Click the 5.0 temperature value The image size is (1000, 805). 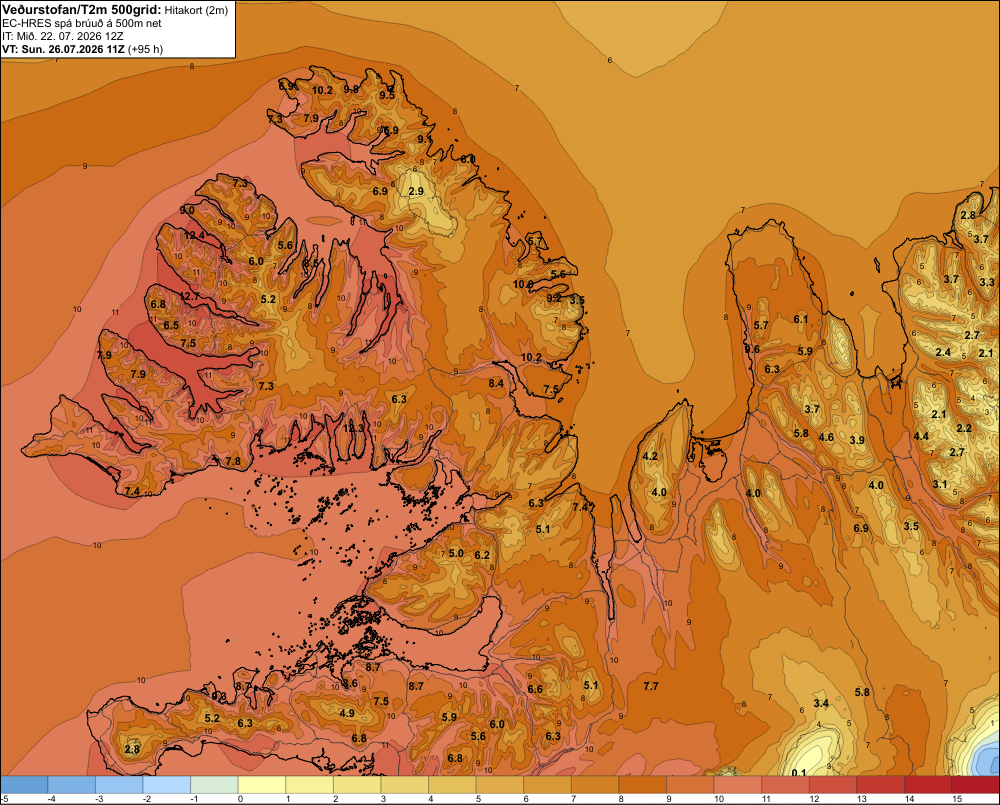tap(456, 553)
